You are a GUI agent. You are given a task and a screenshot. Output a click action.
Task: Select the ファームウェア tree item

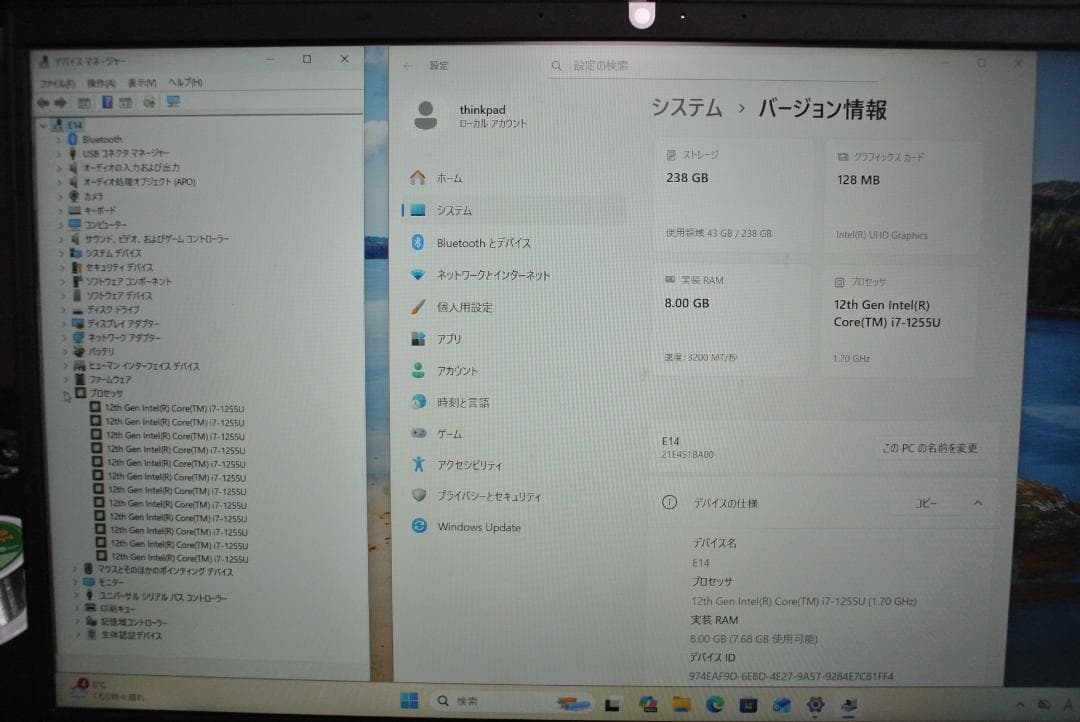point(111,380)
